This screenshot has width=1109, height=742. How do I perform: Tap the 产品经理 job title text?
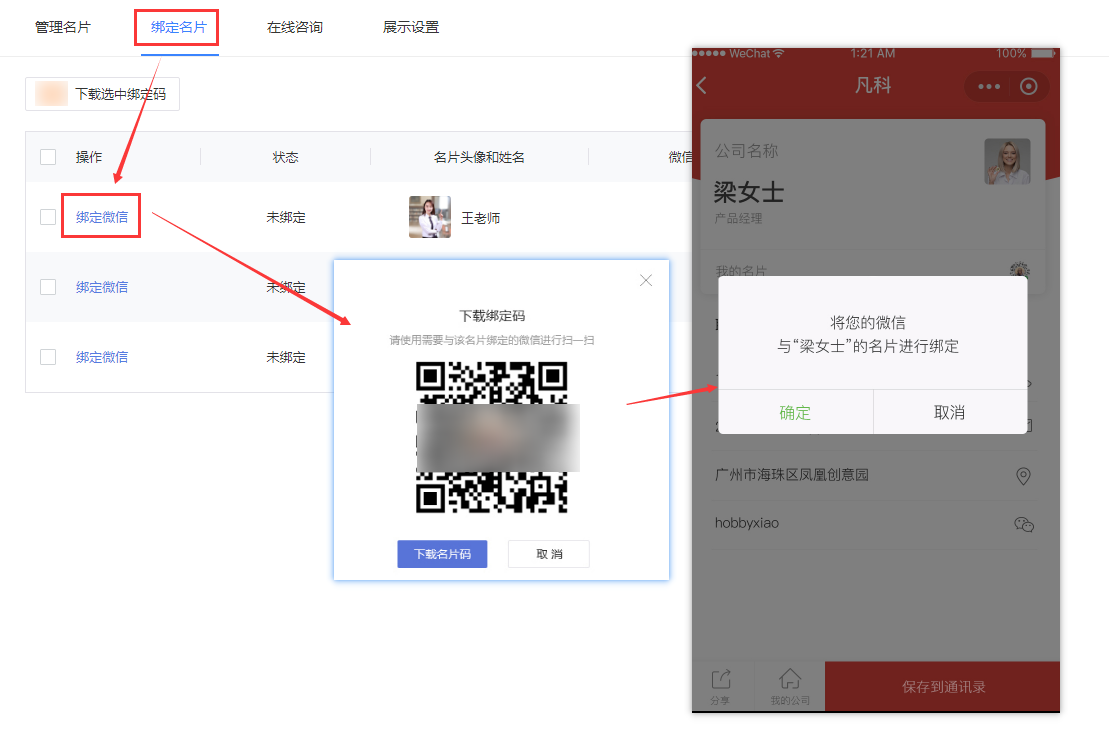pos(738,219)
